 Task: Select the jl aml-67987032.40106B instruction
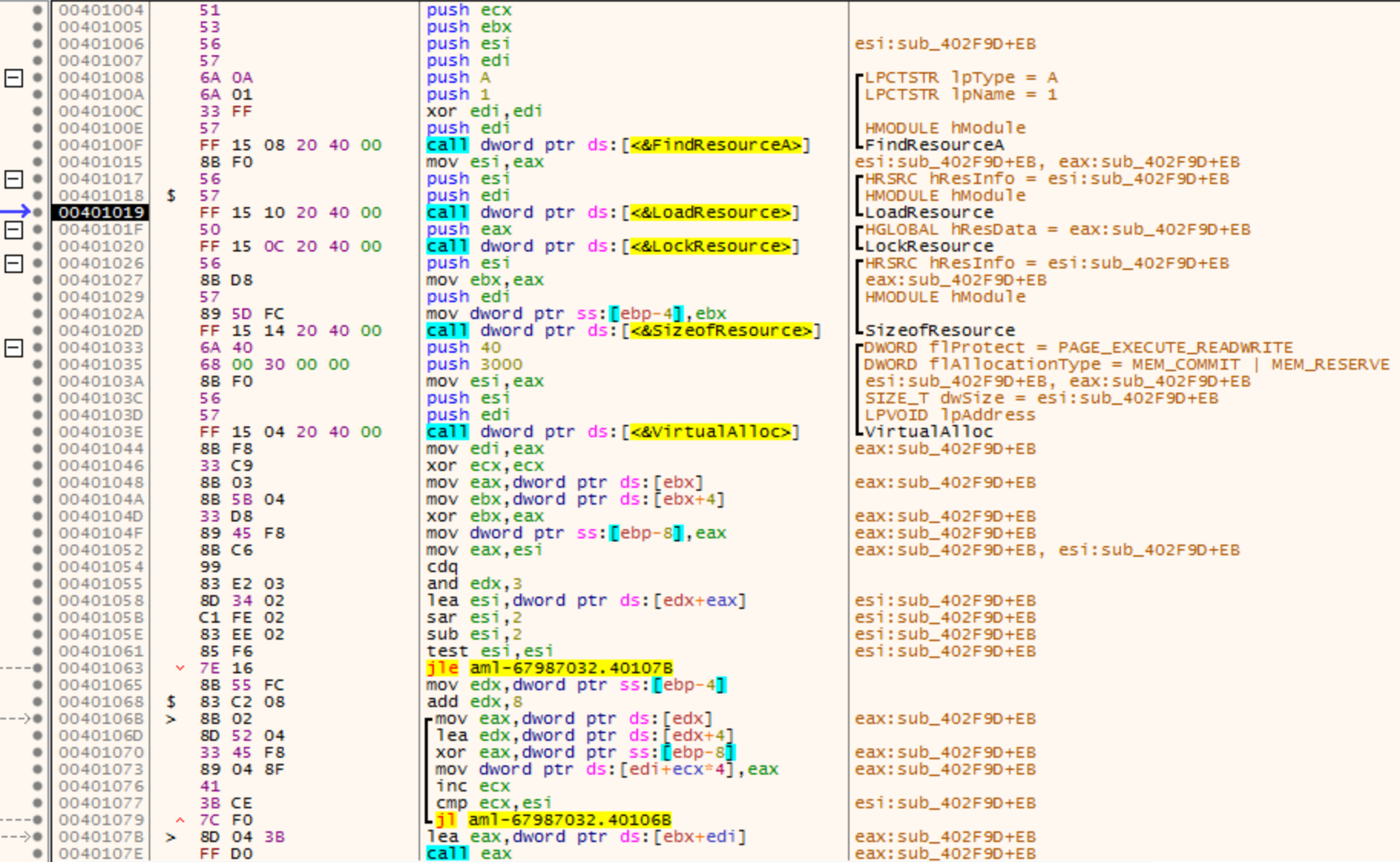coord(554,820)
